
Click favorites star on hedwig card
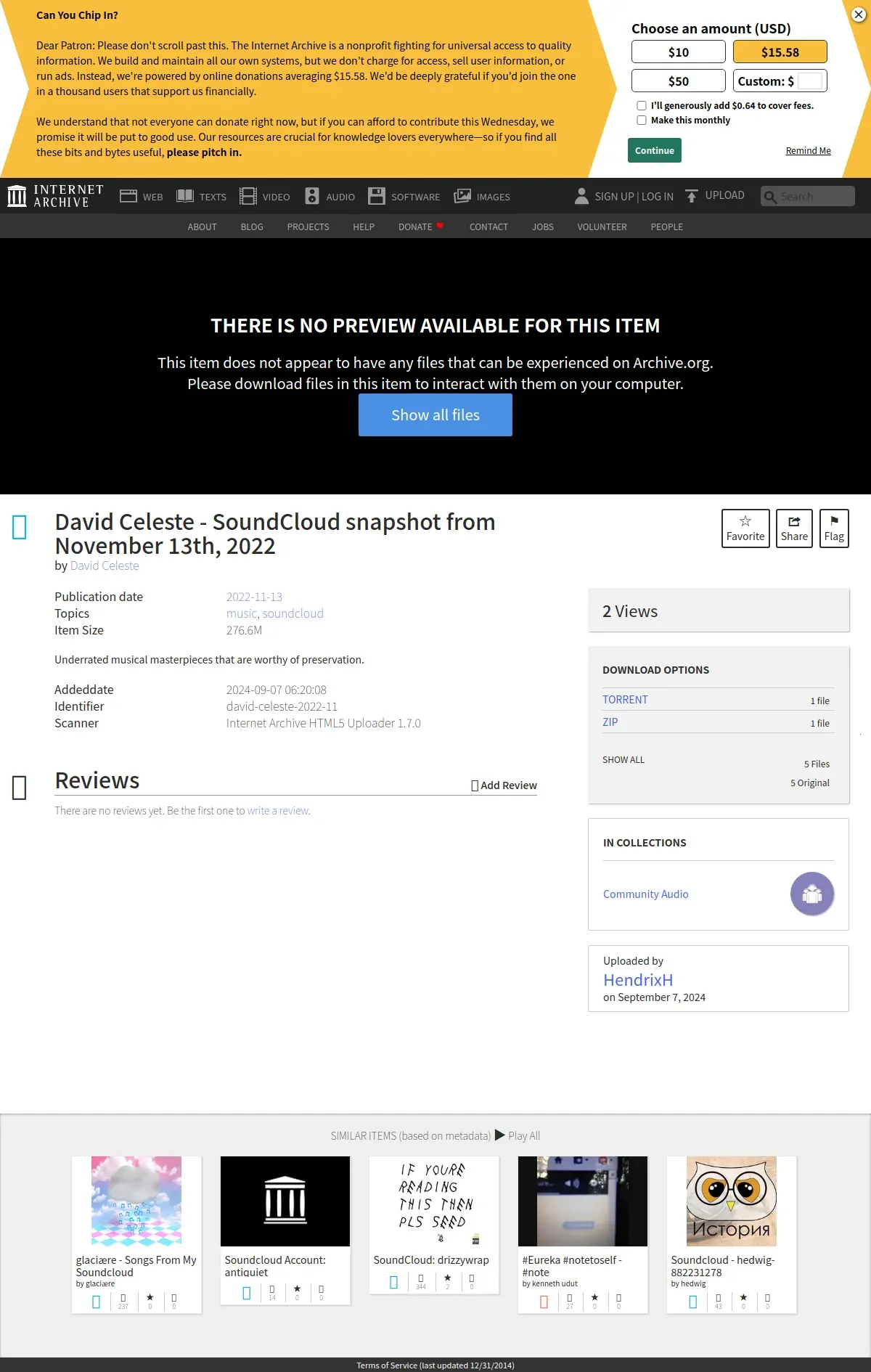click(x=743, y=1297)
